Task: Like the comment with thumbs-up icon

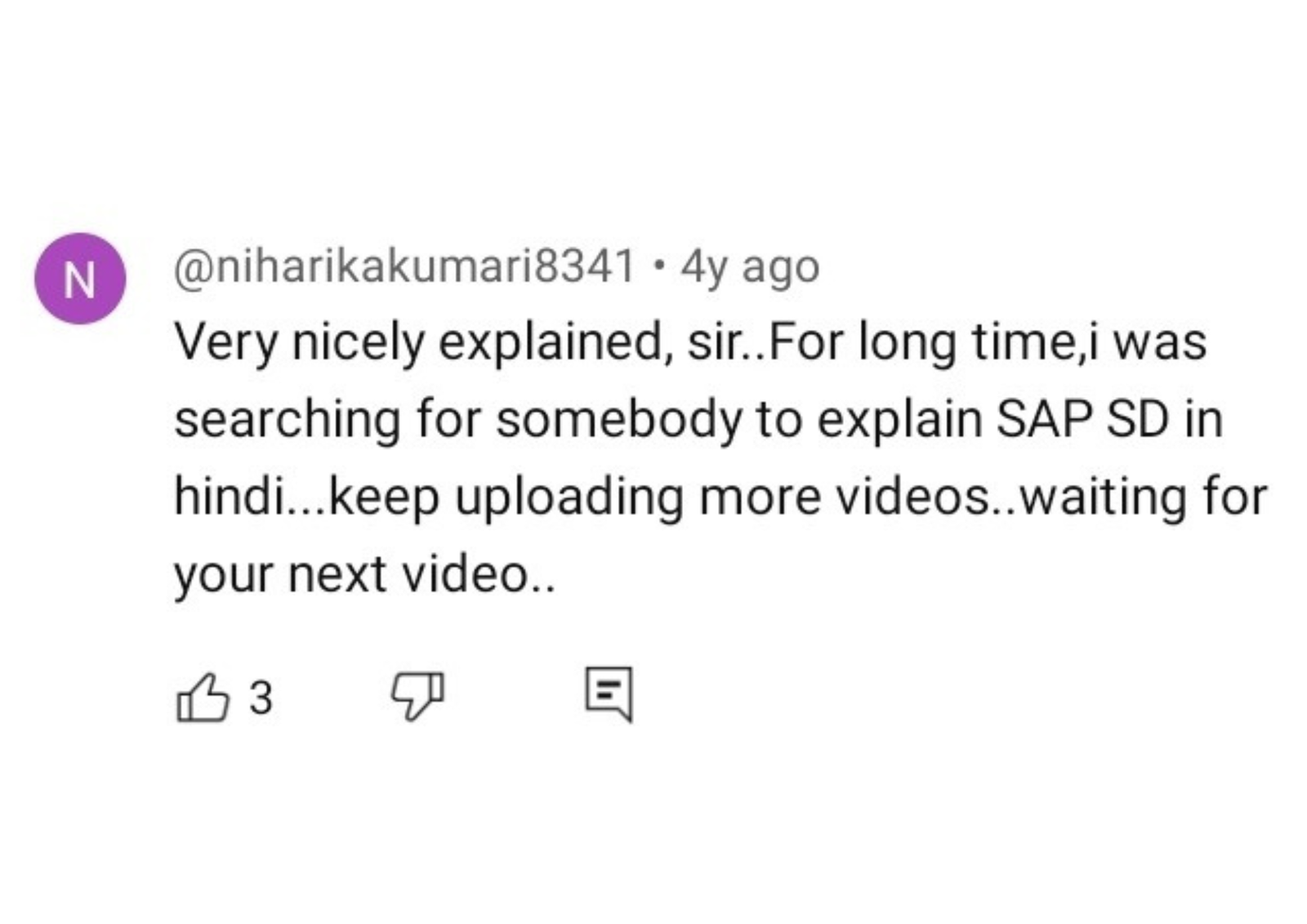Action: pyautogui.click(x=202, y=698)
